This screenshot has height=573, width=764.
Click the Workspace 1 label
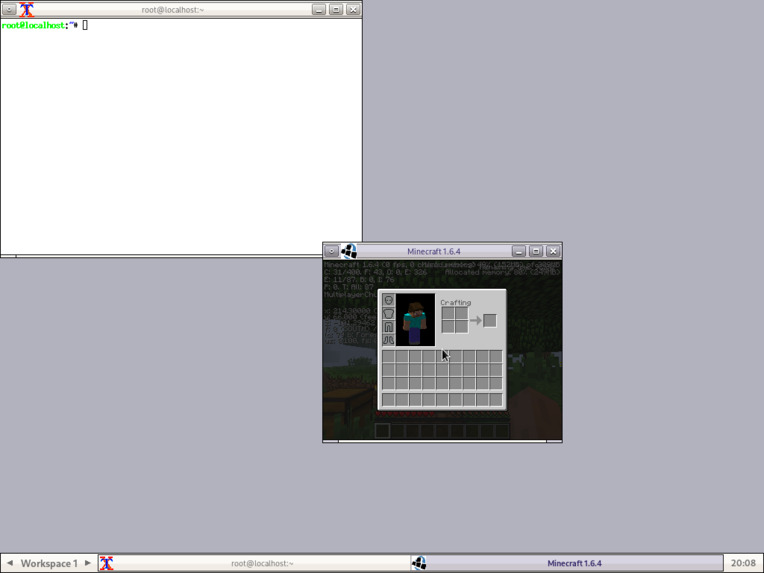click(x=49, y=563)
